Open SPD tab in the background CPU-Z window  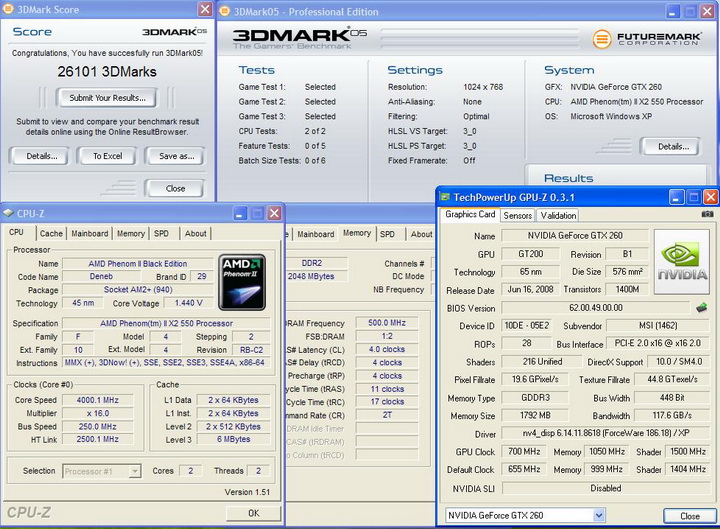tap(387, 234)
